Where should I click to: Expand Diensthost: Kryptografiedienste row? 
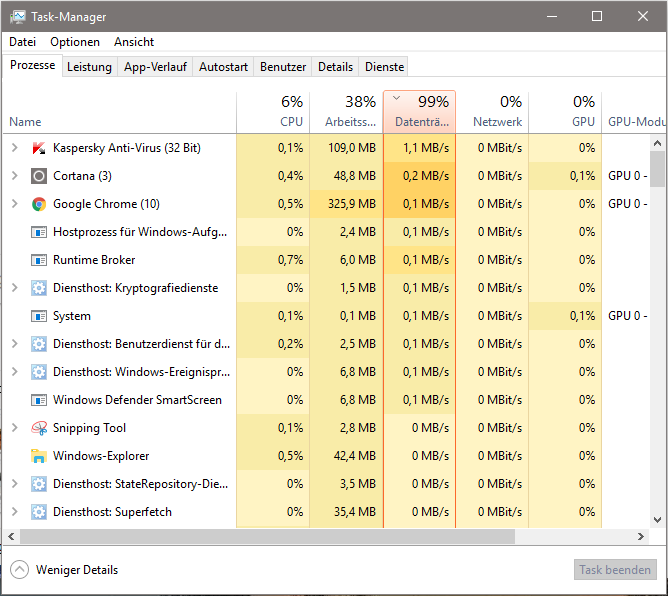[x=14, y=288]
